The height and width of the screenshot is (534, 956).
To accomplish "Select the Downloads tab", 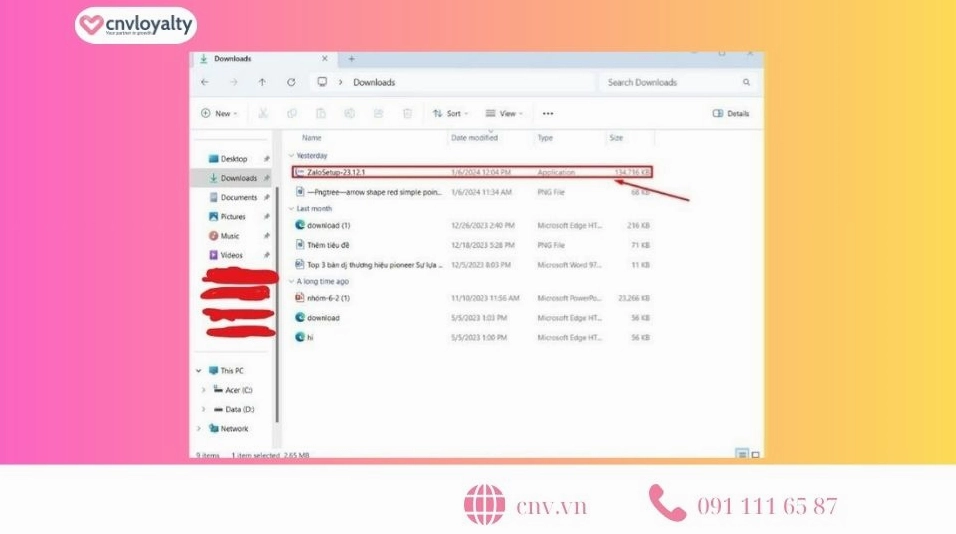I will [x=264, y=59].
